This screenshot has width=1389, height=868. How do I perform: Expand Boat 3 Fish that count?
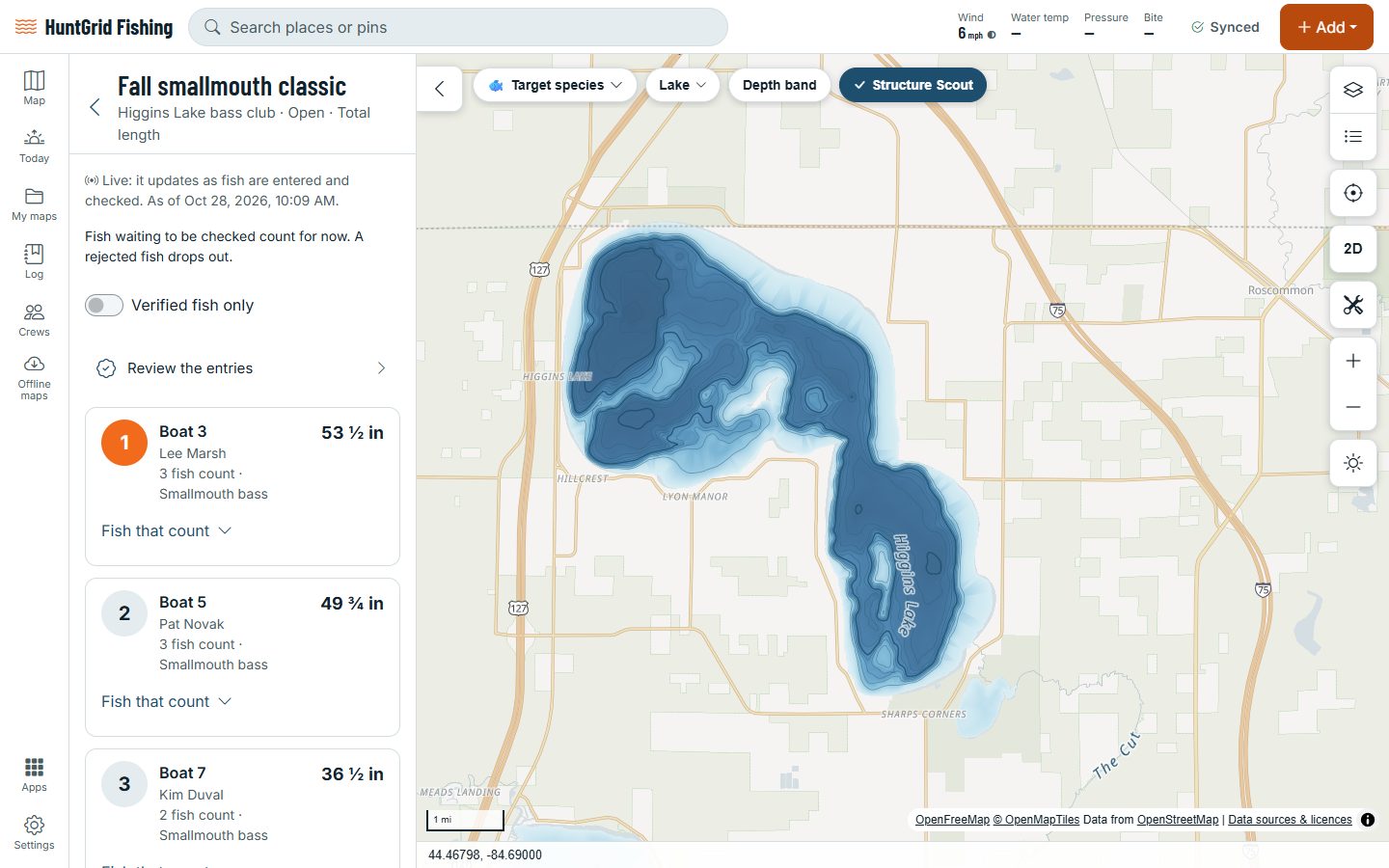pyautogui.click(x=166, y=530)
